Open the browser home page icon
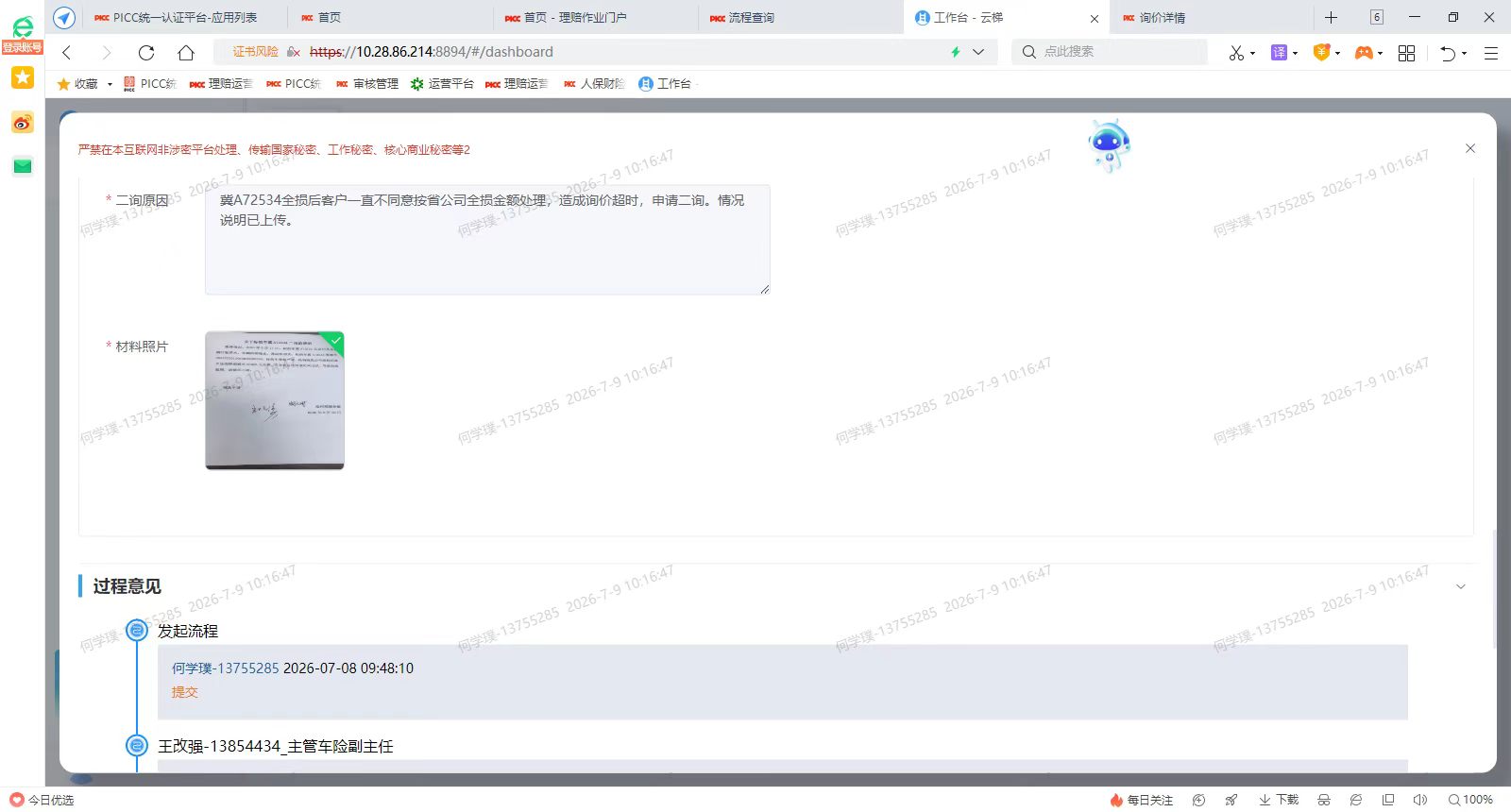Screen dimensions: 1511x812 click(186, 53)
